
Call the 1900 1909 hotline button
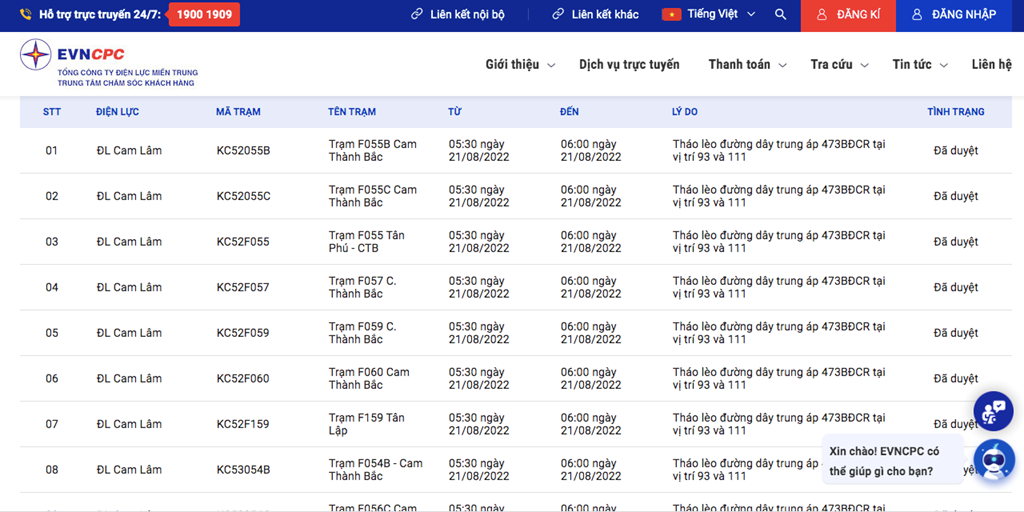(x=204, y=15)
